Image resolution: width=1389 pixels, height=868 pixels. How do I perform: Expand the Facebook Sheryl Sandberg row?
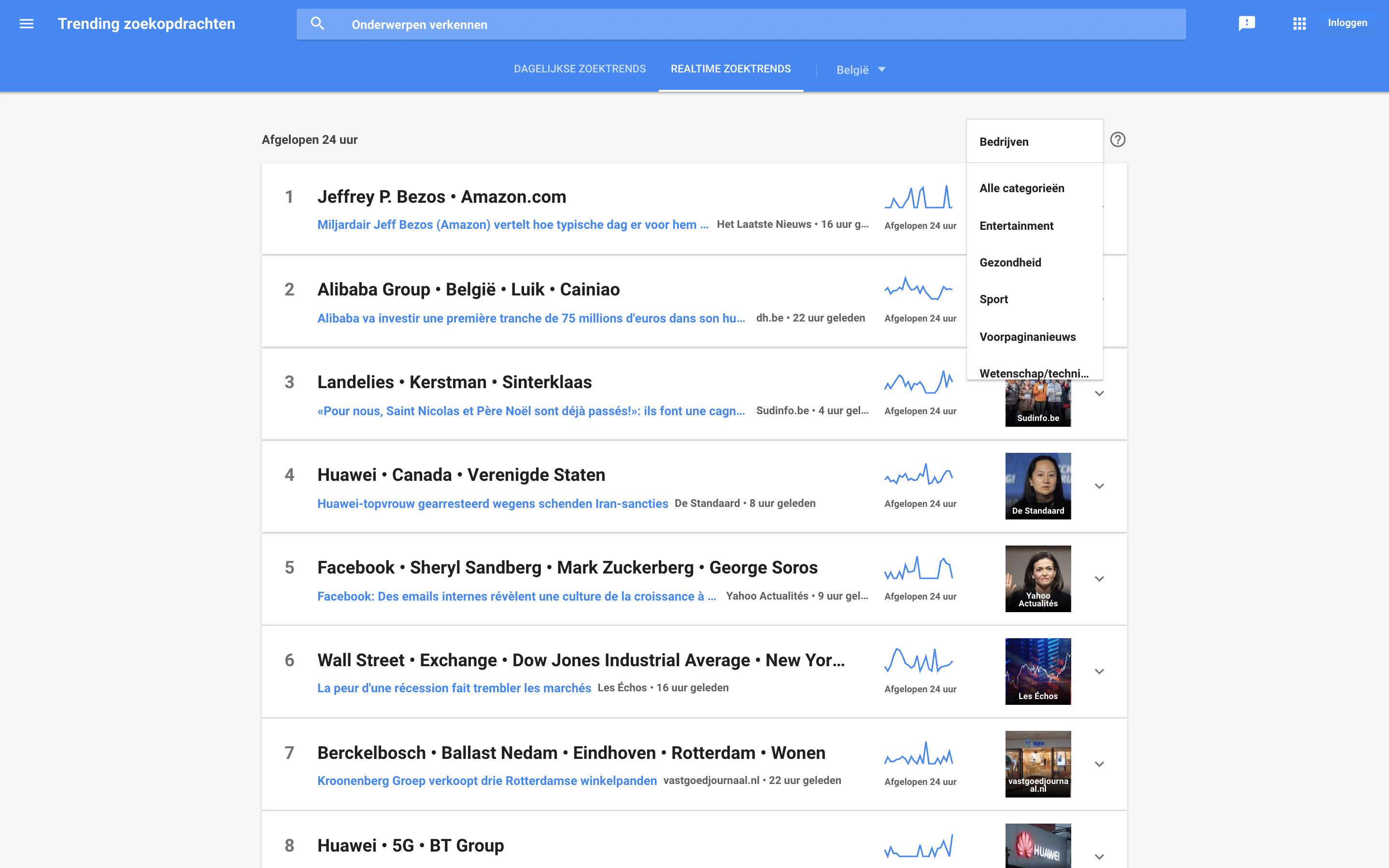pyautogui.click(x=1099, y=579)
